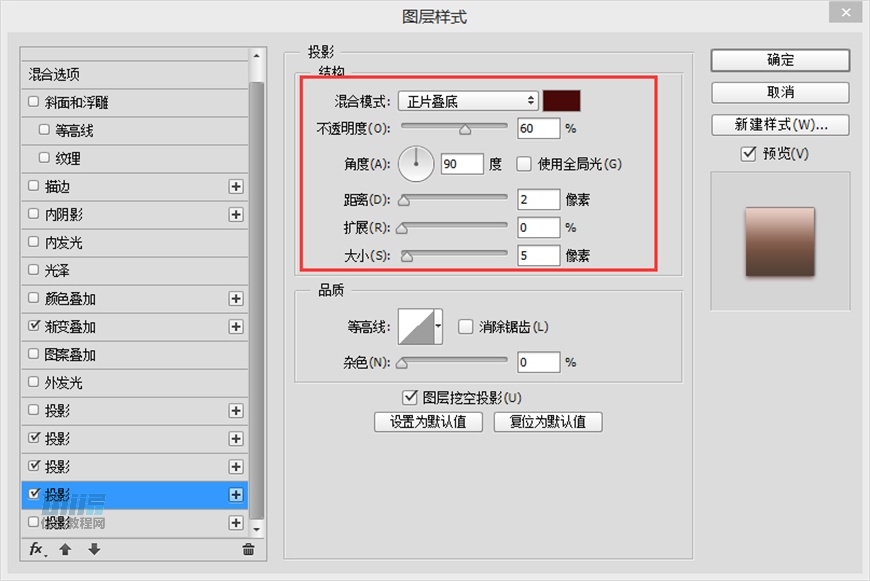The image size is (870, 581).
Task: Click the 确定 button
Action: pos(779,60)
